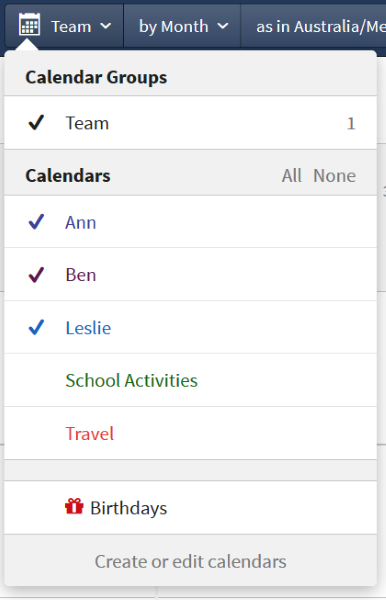The width and height of the screenshot is (386, 600).
Task: Click the calendar grid icon in toolbar
Action: click(29, 24)
